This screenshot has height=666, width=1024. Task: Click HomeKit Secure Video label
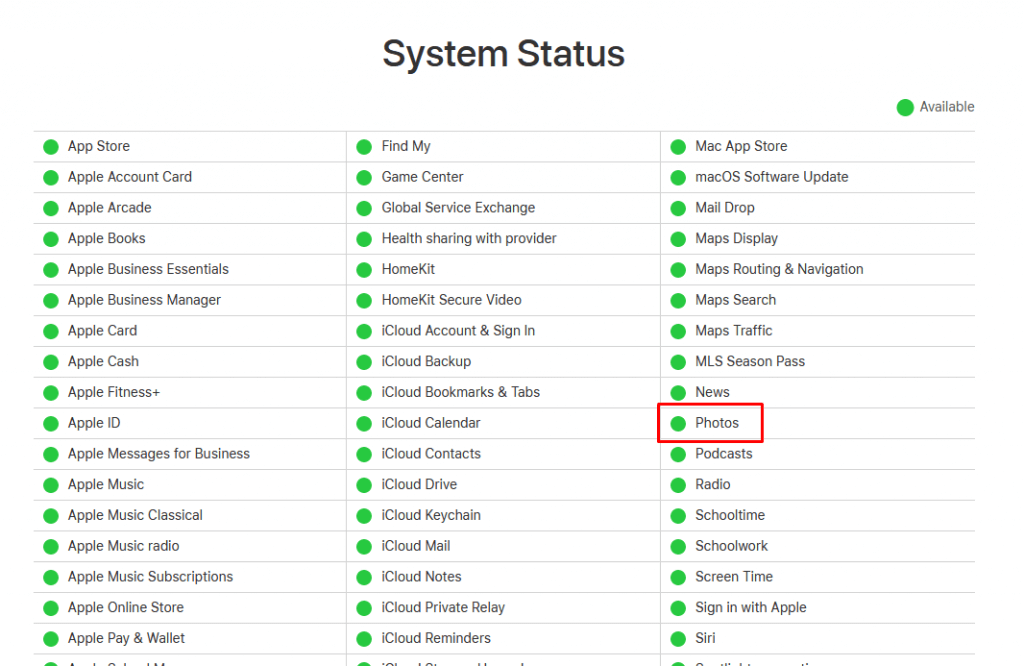[451, 300]
